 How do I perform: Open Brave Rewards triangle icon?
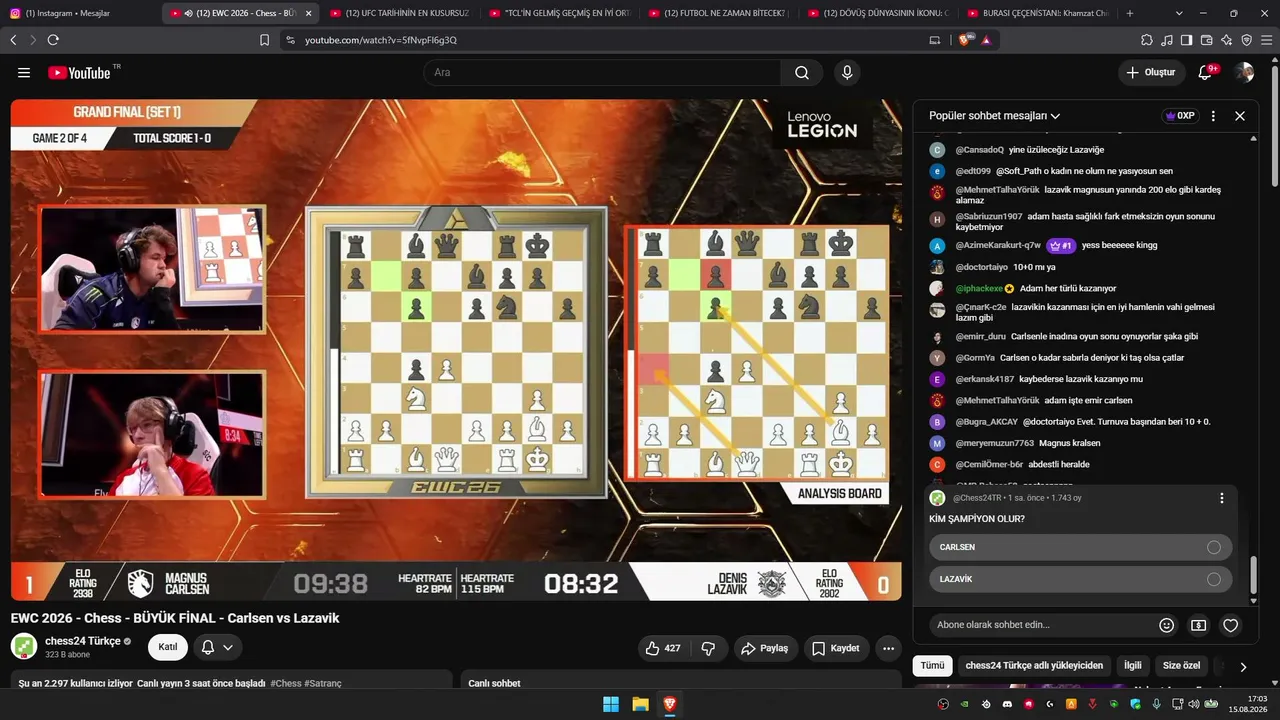986,40
